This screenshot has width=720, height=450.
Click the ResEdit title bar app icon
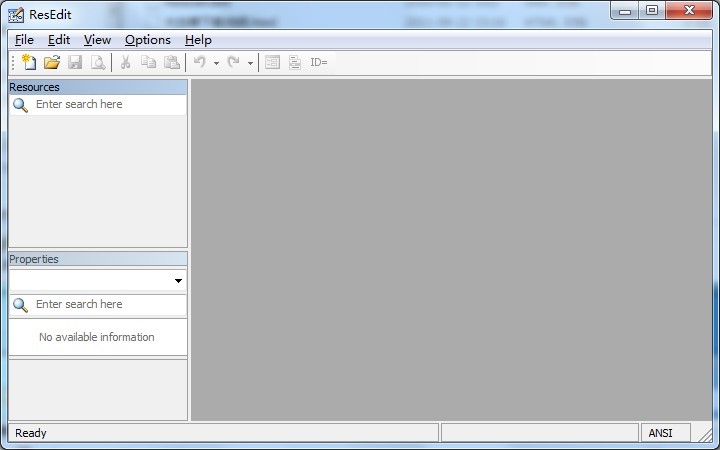pyautogui.click(x=16, y=14)
